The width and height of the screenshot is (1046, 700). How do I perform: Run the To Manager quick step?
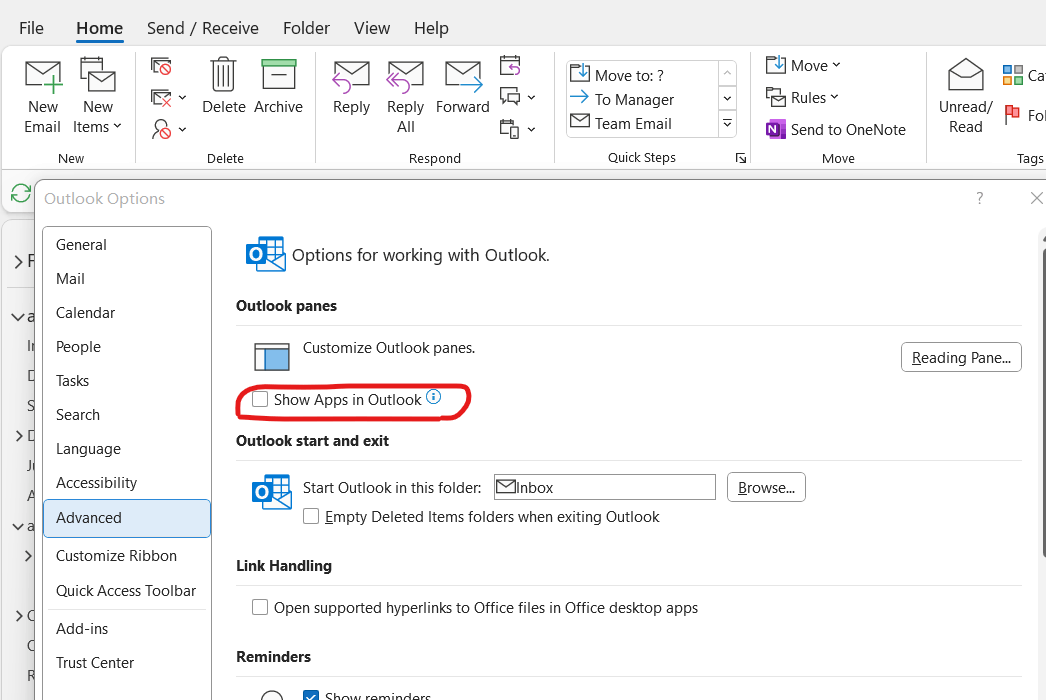click(x=642, y=99)
